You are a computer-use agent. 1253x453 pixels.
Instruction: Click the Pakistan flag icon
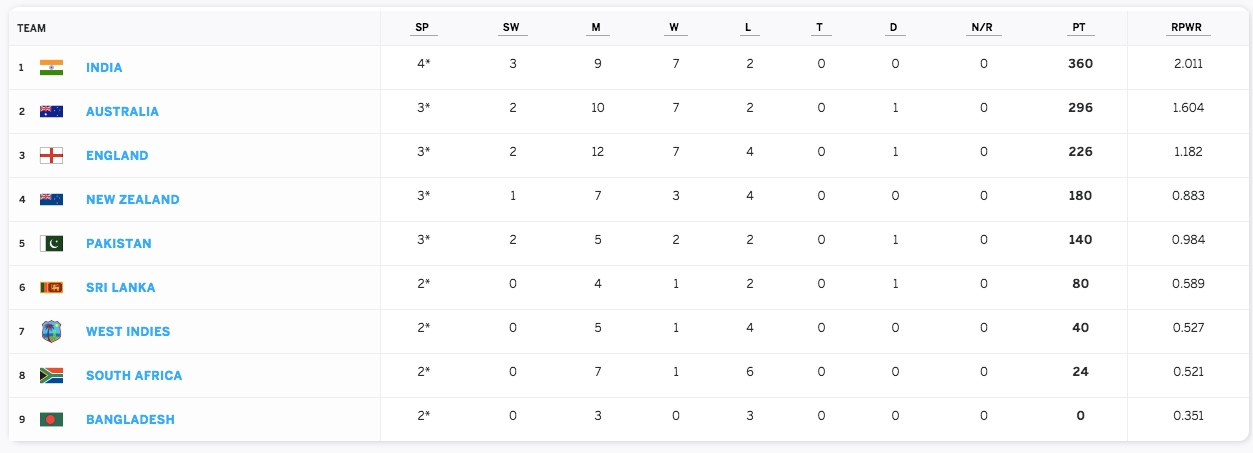[51, 243]
